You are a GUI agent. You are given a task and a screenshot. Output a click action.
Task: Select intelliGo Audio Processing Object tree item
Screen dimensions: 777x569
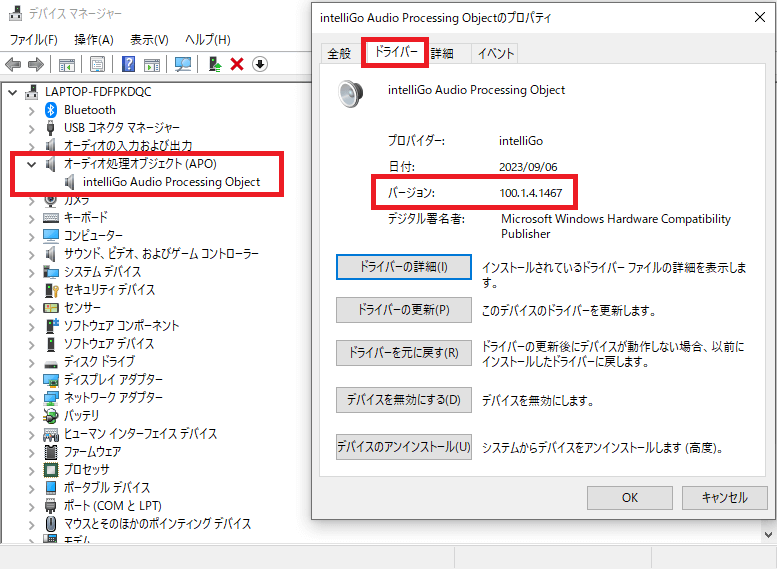171,182
